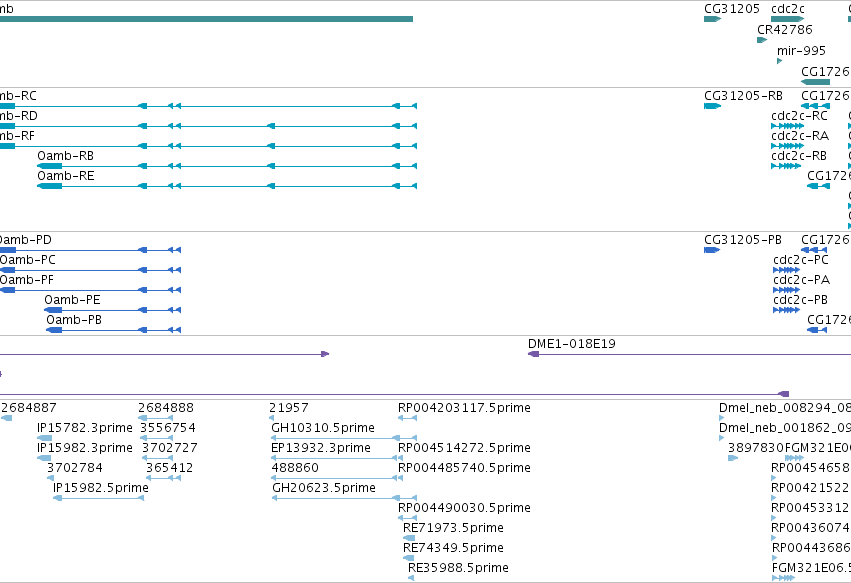
Task: Select the GH20623.5prime EST label
Action: (324, 488)
